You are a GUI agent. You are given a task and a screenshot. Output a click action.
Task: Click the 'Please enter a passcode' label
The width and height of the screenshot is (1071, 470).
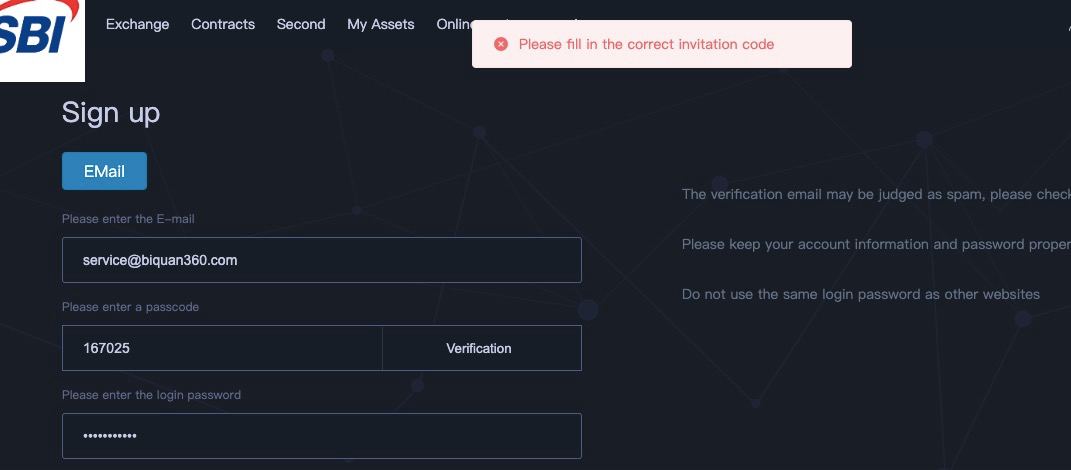click(x=130, y=307)
